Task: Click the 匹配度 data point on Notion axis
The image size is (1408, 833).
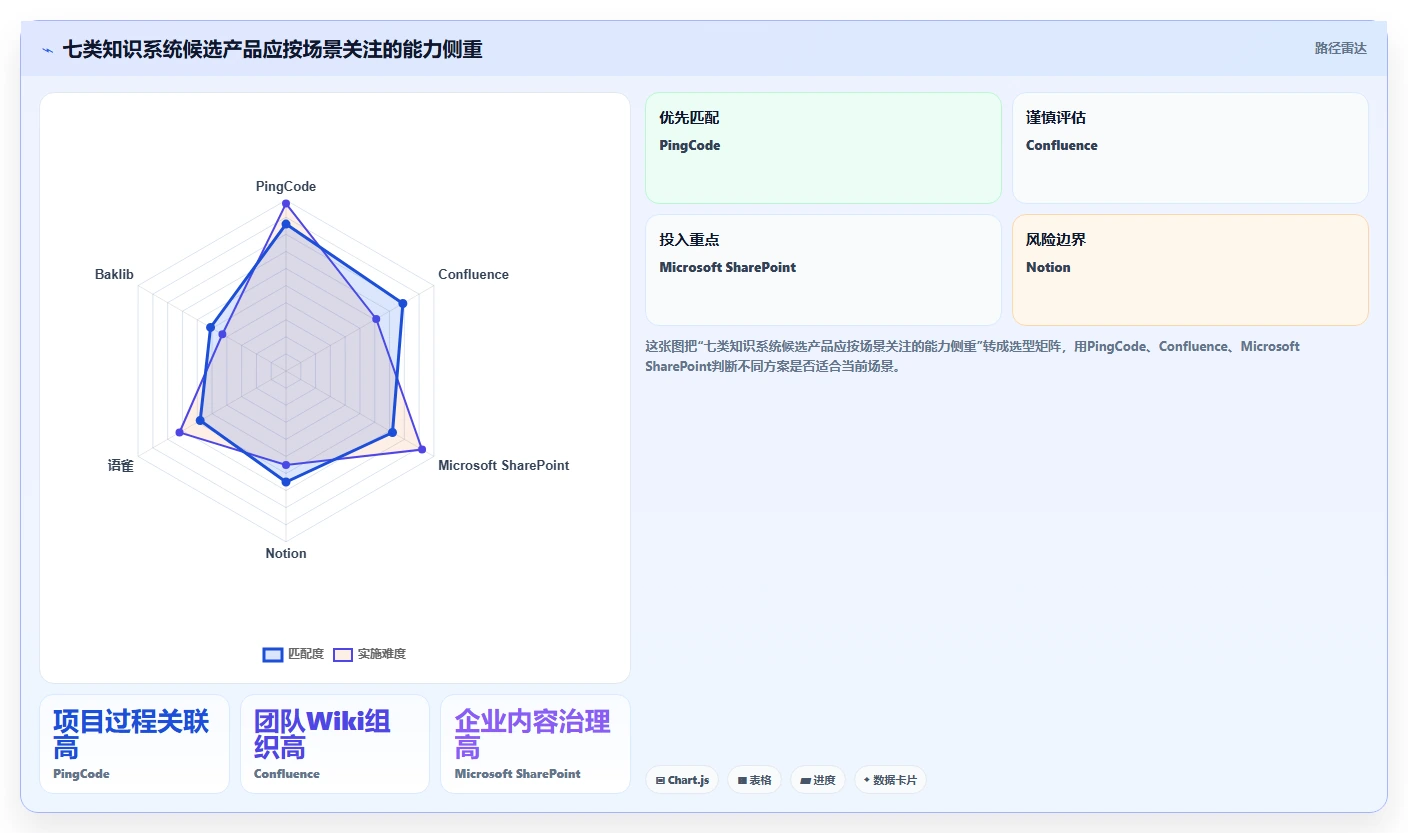Action: coord(286,482)
